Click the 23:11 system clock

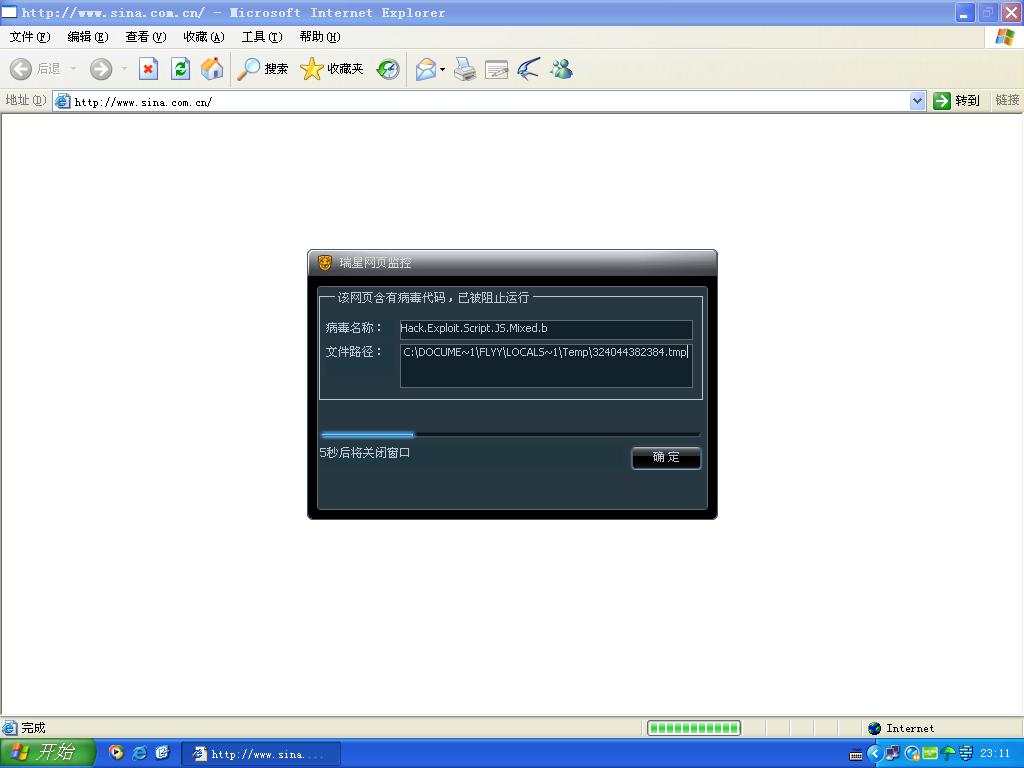point(995,754)
